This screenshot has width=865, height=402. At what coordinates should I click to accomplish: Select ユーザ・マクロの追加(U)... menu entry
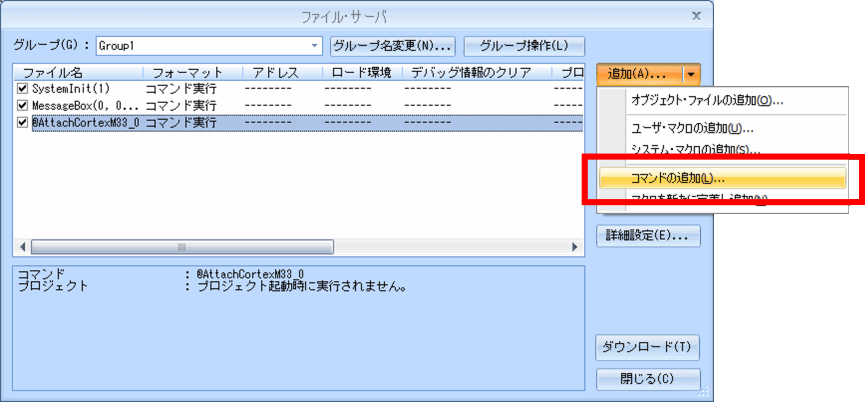(x=691, y=128)
